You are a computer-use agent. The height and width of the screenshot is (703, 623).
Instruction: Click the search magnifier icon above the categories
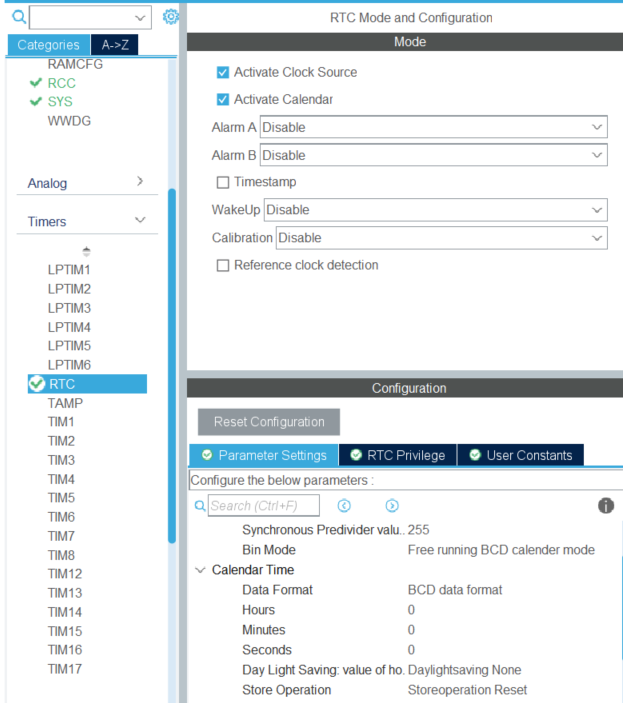(19, 17)
